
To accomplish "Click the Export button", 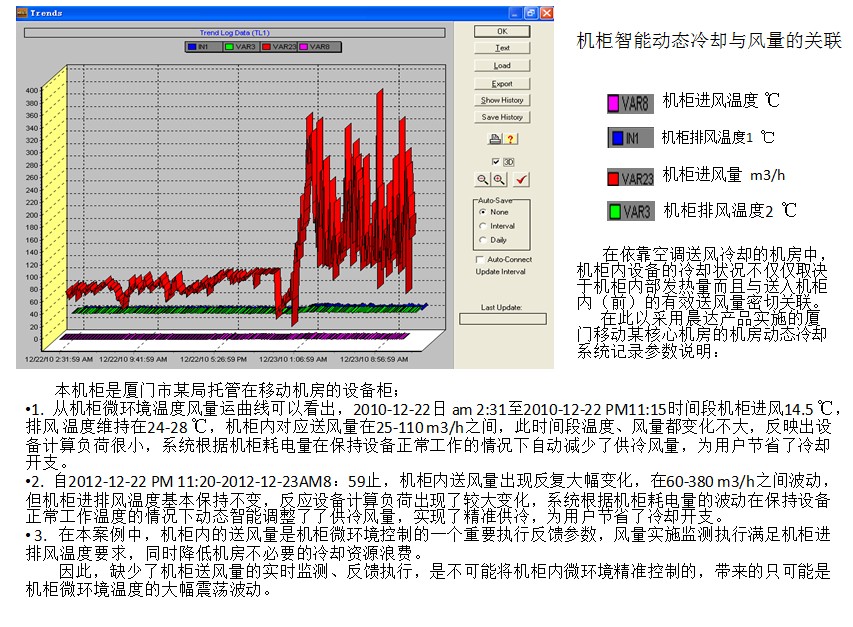I will point(502,84).
